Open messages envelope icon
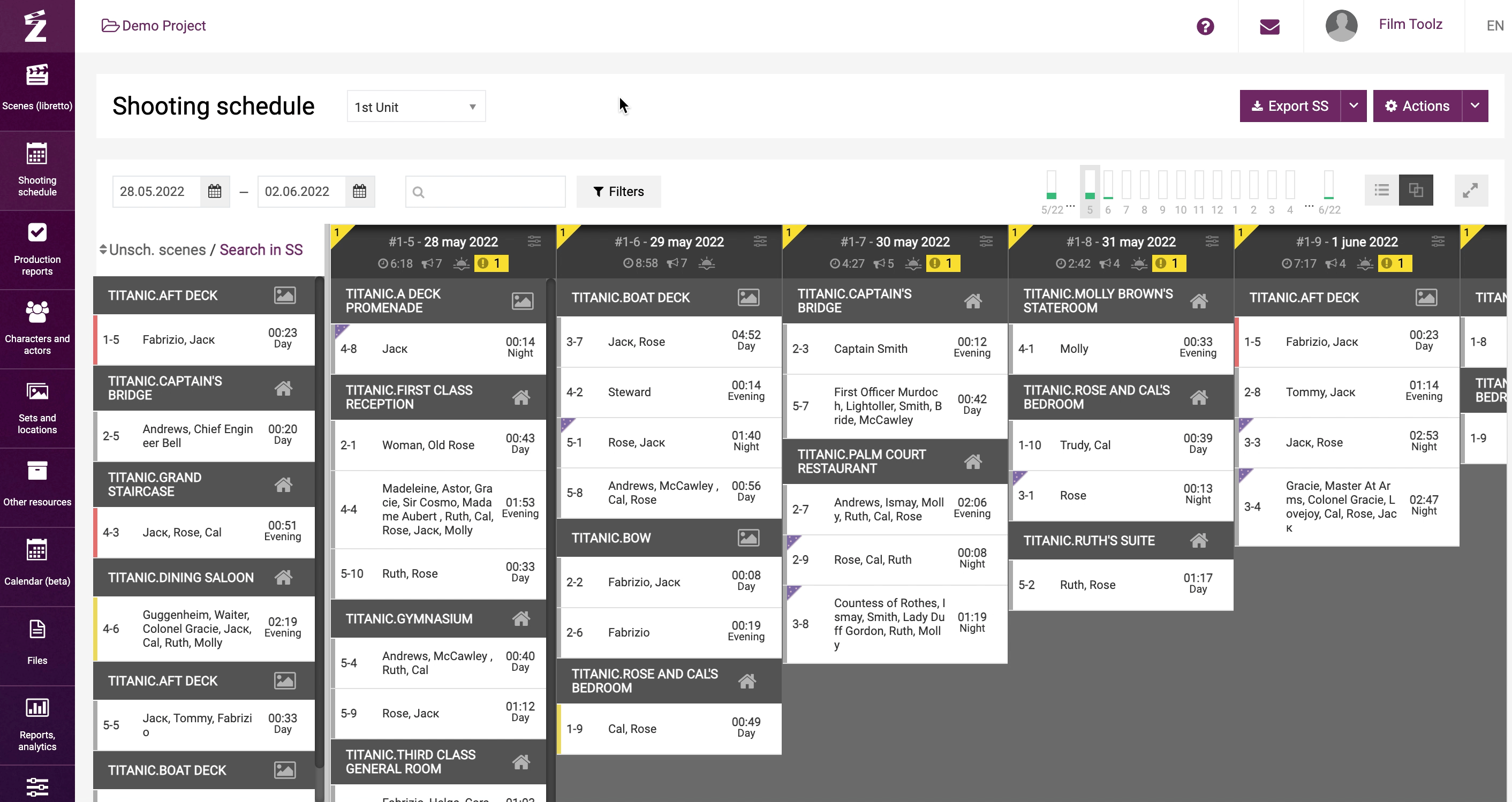 tap(1269, 26)
